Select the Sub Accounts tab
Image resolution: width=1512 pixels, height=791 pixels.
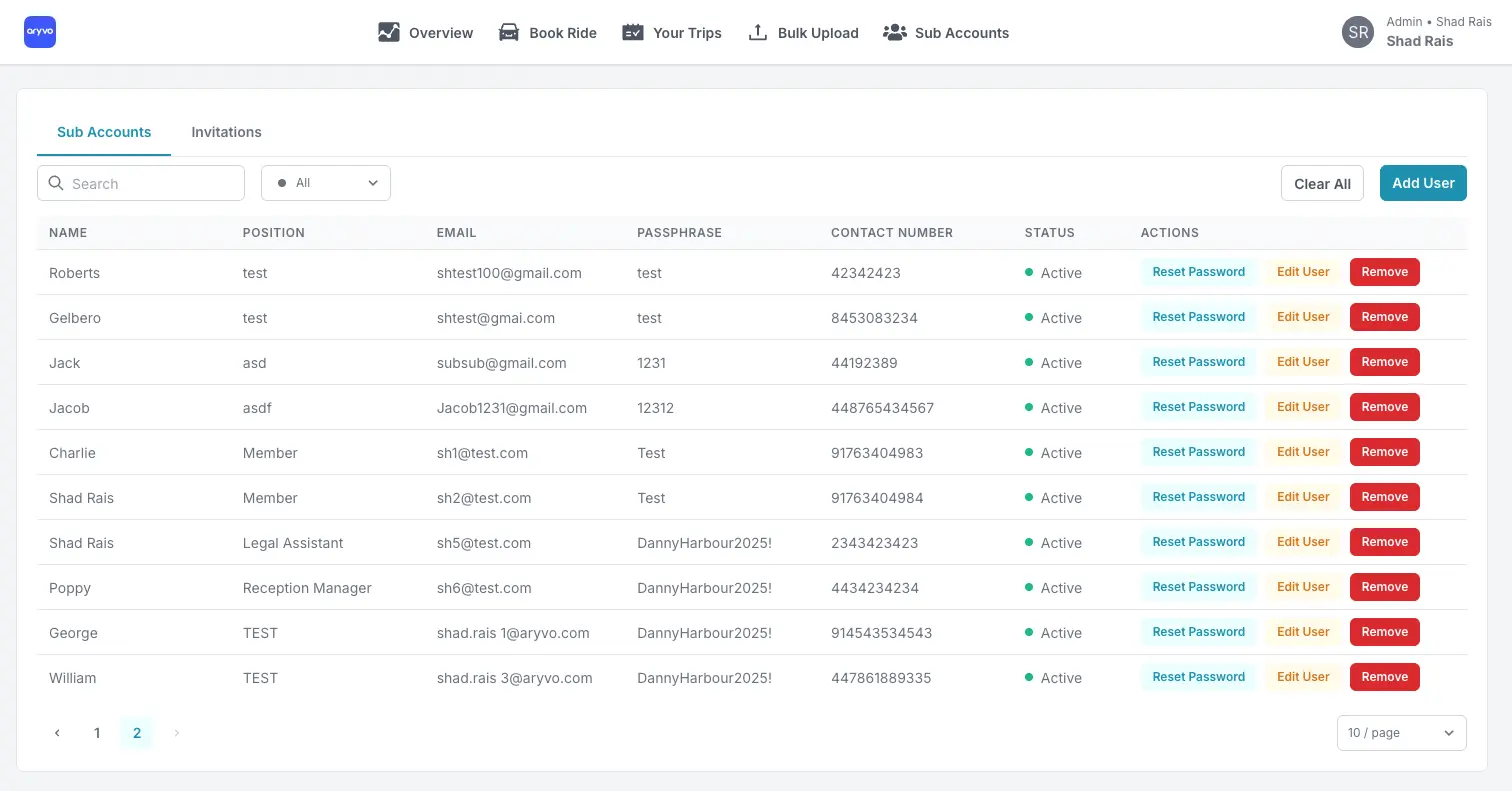[x=104, y=131]
